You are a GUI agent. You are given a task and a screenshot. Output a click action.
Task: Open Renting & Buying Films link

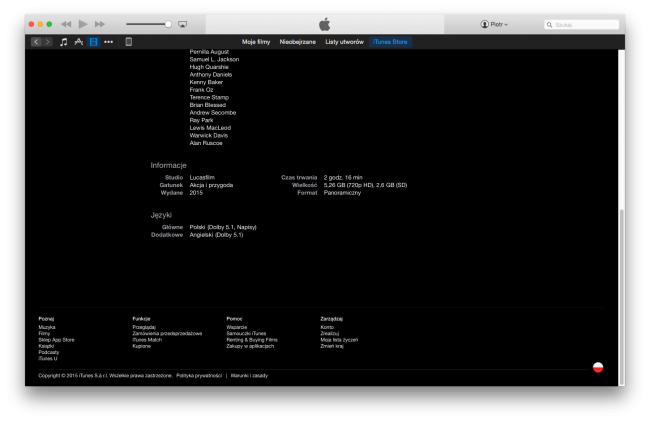252,340
